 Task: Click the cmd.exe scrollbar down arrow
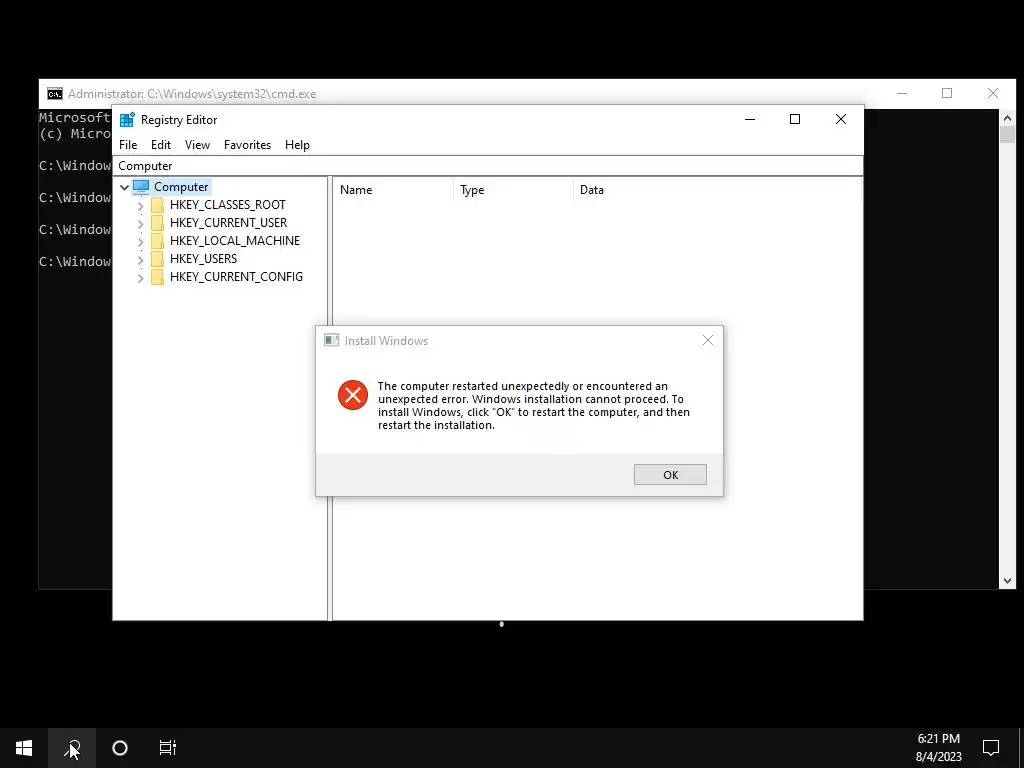[x=1007, y=580]
